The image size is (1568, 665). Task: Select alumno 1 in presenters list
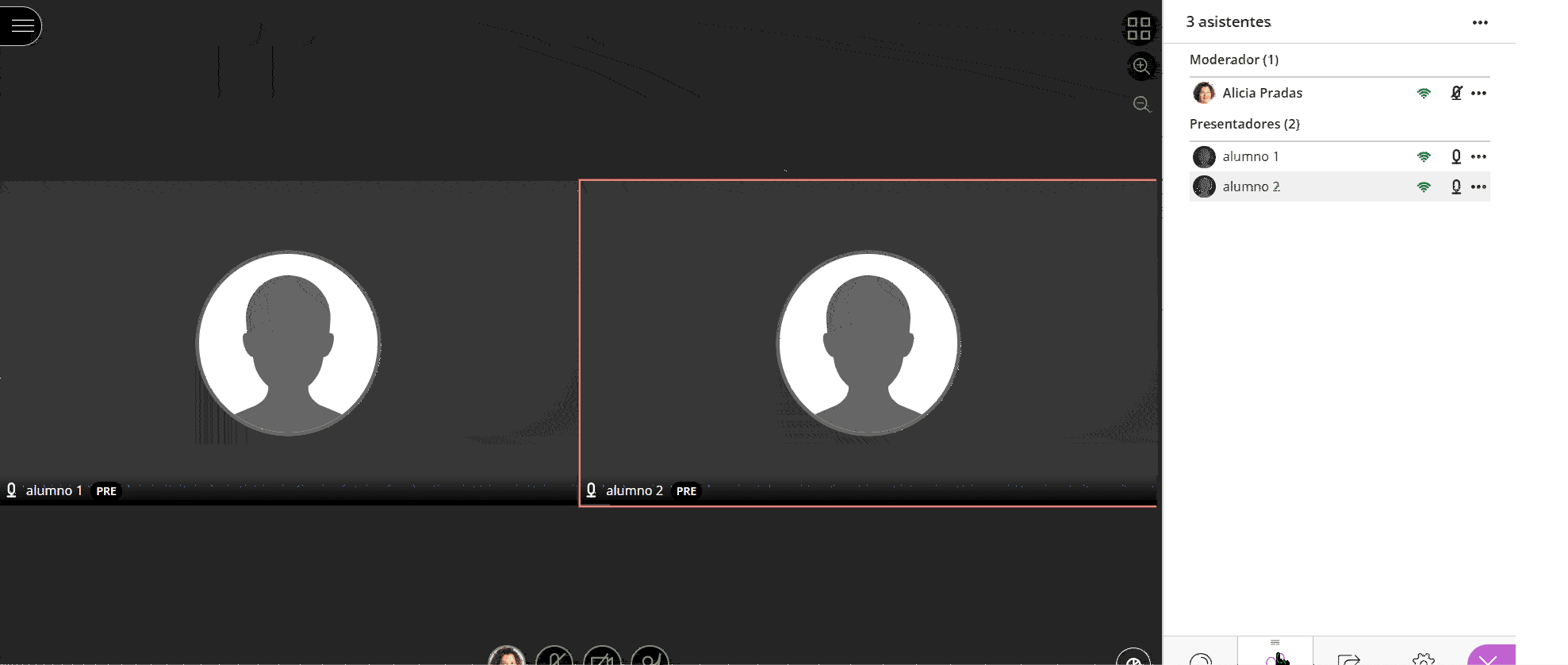[1251, 156]
